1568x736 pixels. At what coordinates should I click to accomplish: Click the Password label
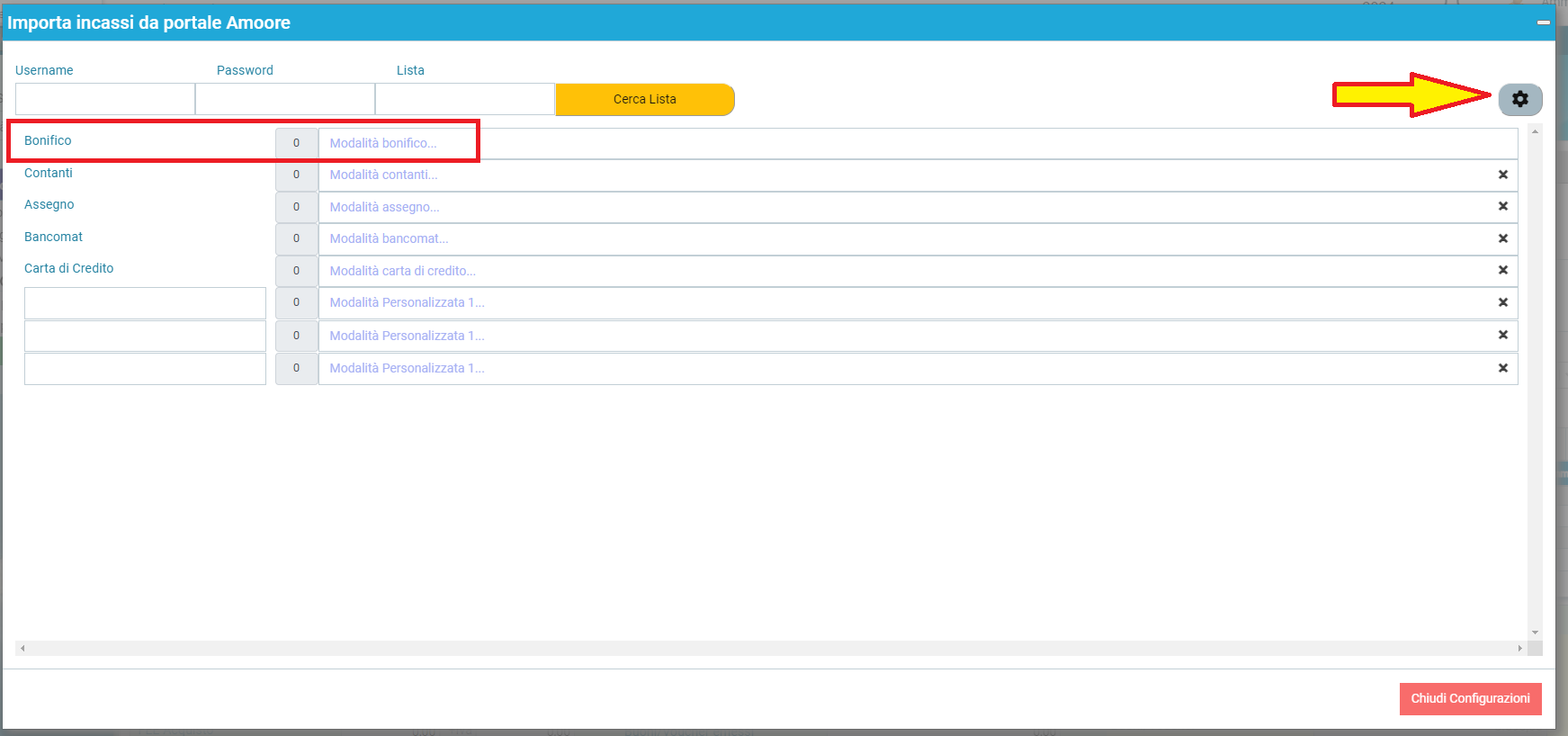click(x=245, y=70)
